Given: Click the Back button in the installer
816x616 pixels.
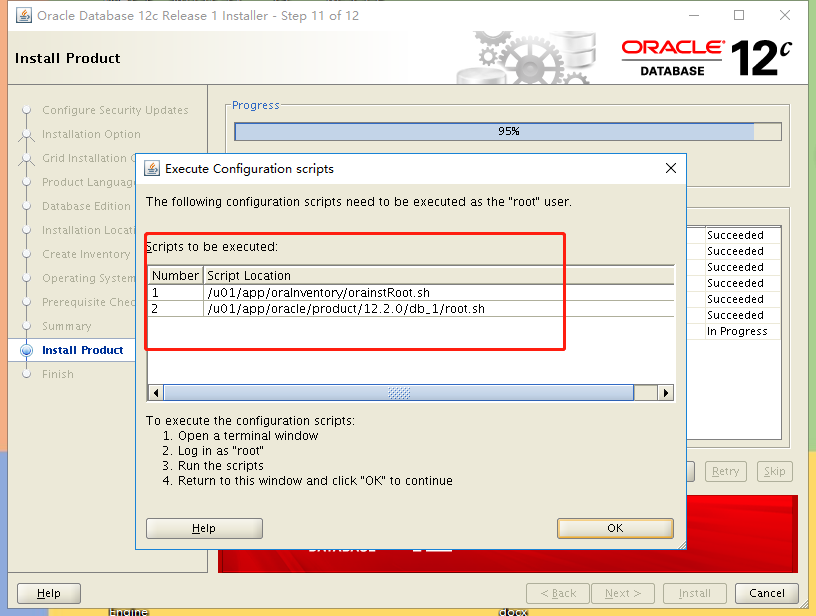Looking at the screenshot, I should coord(558,593).
